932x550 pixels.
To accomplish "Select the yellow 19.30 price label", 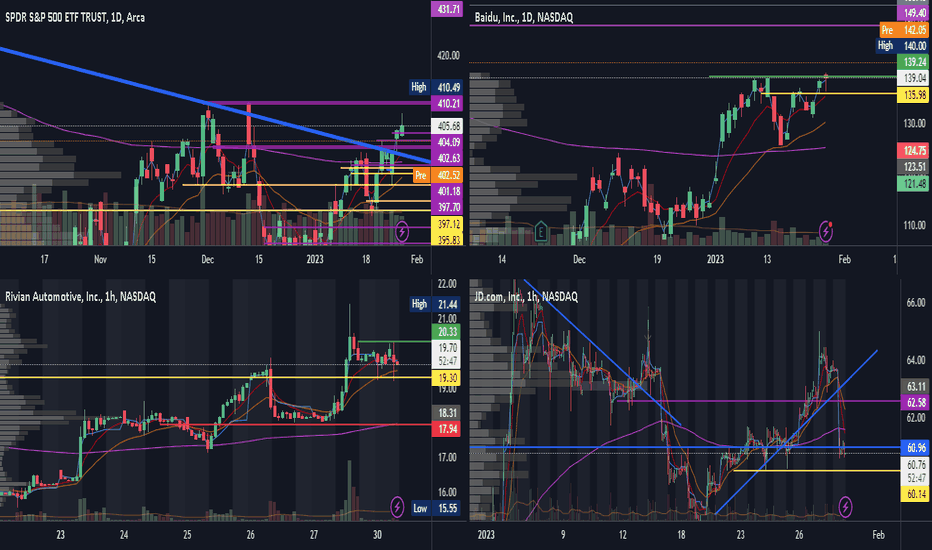I will 447,378.
